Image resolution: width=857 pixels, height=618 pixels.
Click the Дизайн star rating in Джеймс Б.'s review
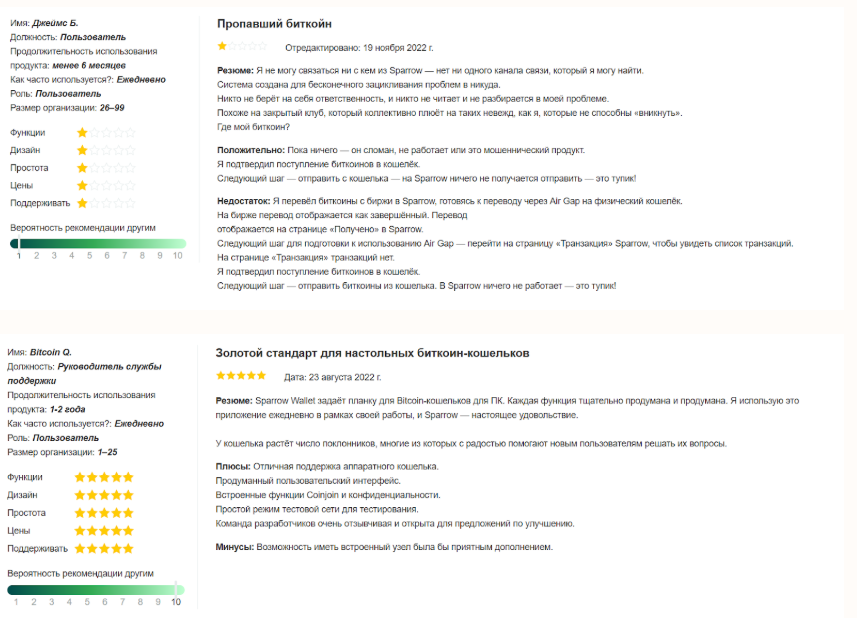[106, 150]
